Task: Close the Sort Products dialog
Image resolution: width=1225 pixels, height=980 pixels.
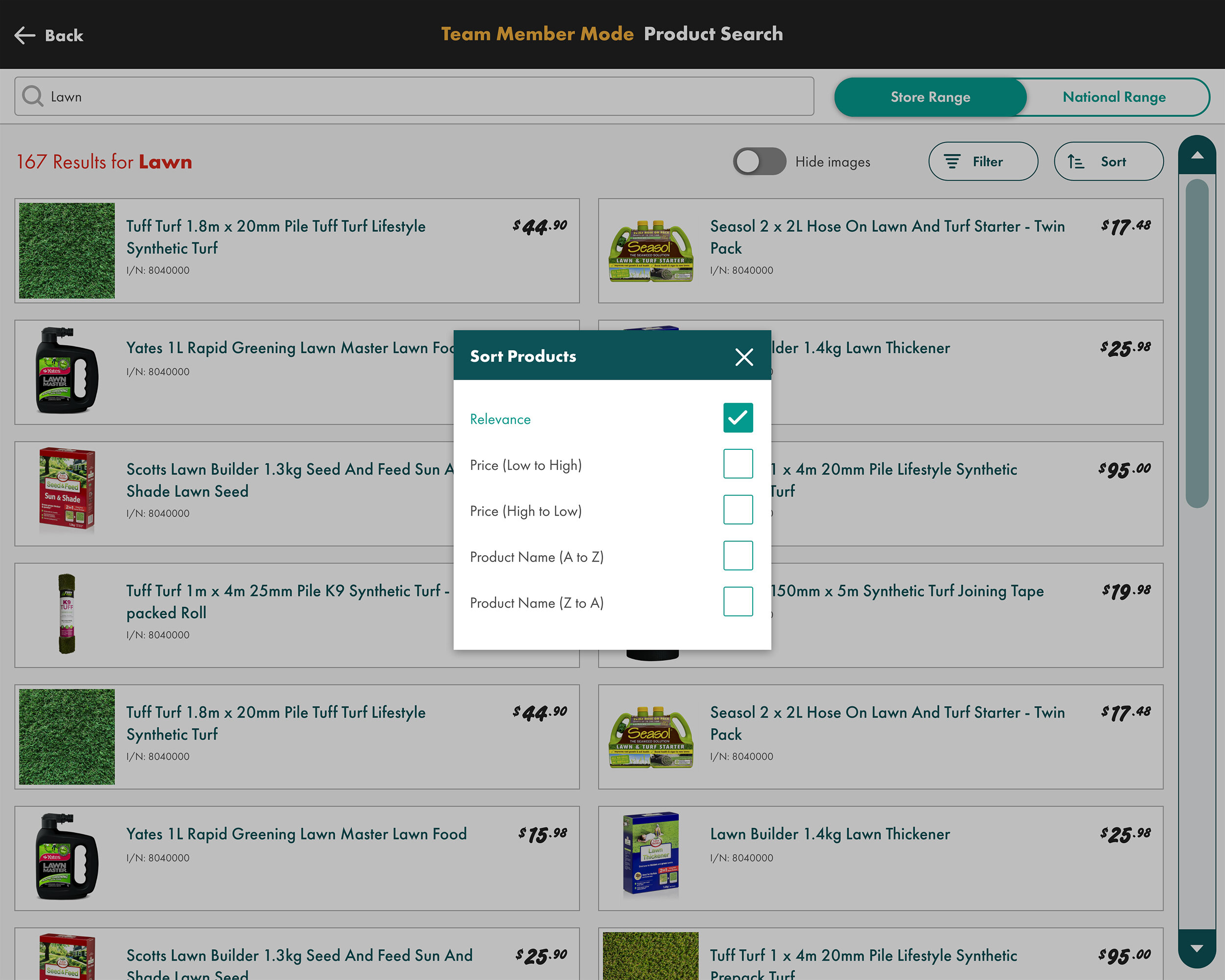Action: tap(744, 357)
